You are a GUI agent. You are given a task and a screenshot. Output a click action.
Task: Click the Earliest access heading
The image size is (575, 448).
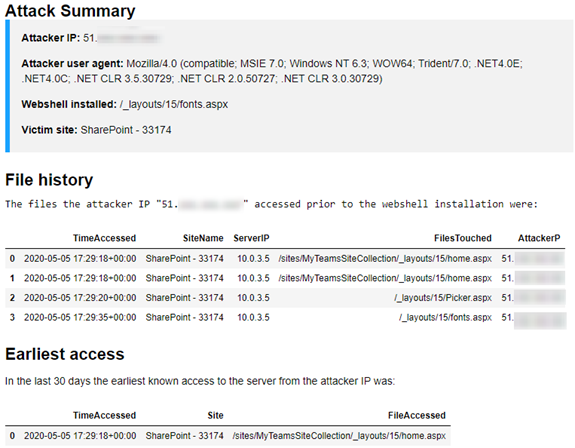(65, 354)
